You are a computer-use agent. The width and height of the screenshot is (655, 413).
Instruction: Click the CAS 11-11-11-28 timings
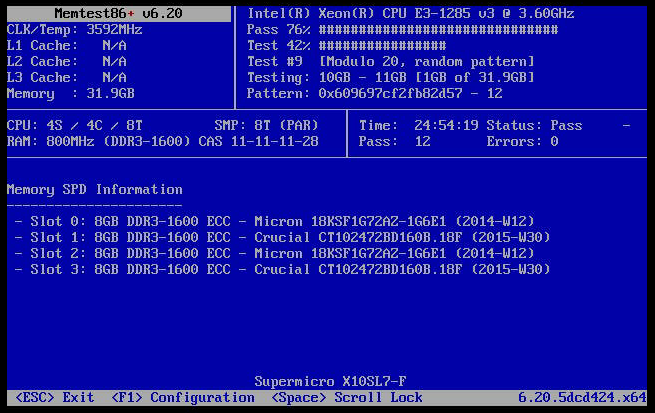tap(259, 142)
